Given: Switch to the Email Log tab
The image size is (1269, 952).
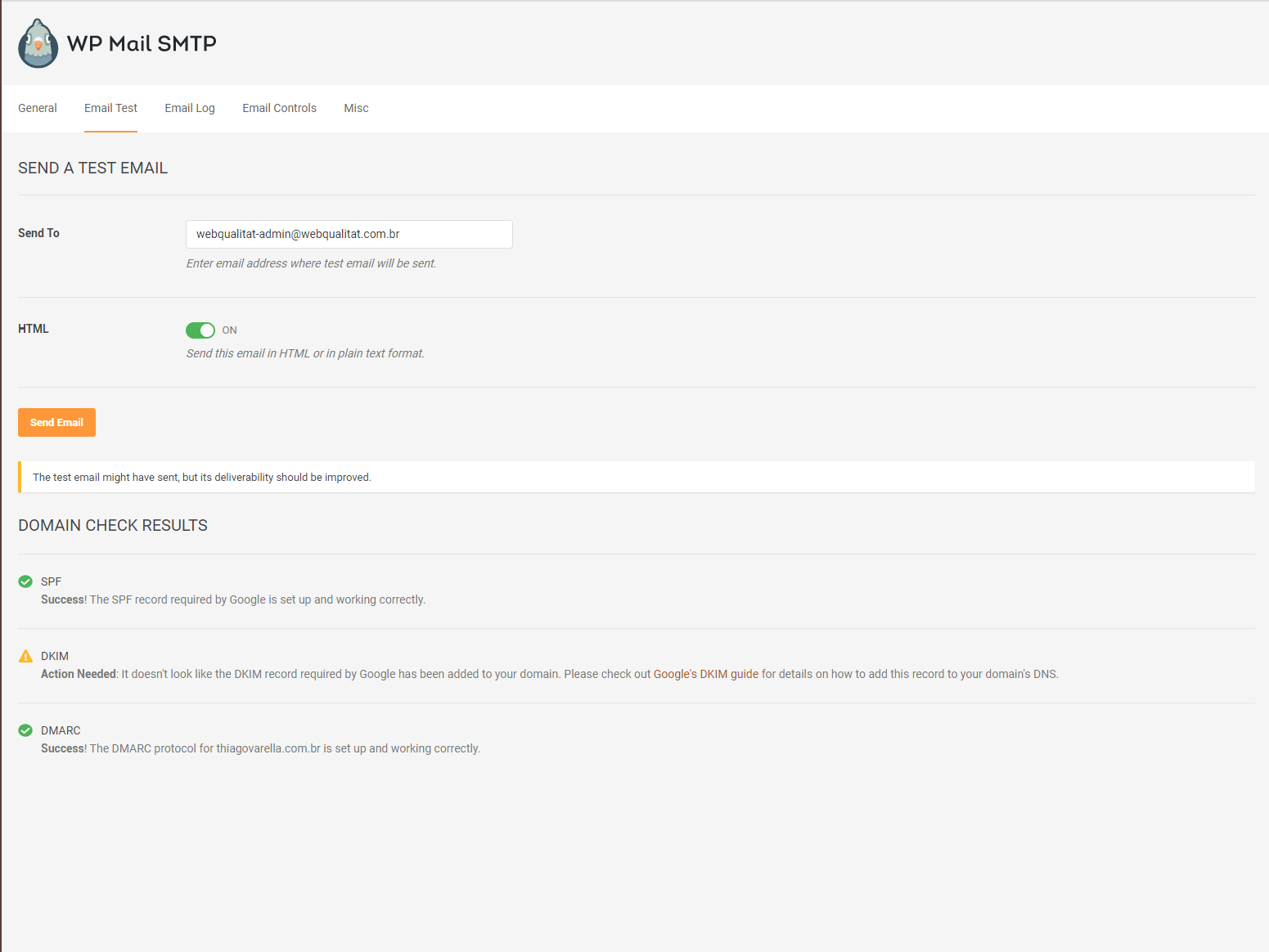Looking at the screenshot, I should coord(190,108).
